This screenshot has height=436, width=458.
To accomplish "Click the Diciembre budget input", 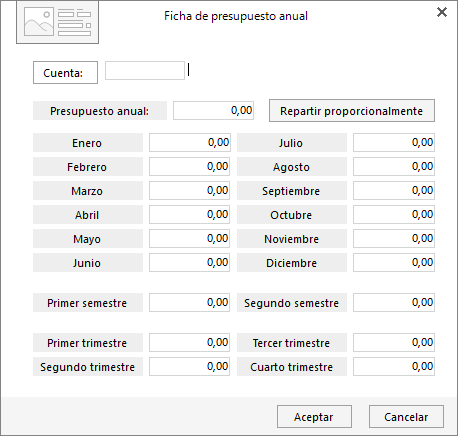I will click(394, 262).
